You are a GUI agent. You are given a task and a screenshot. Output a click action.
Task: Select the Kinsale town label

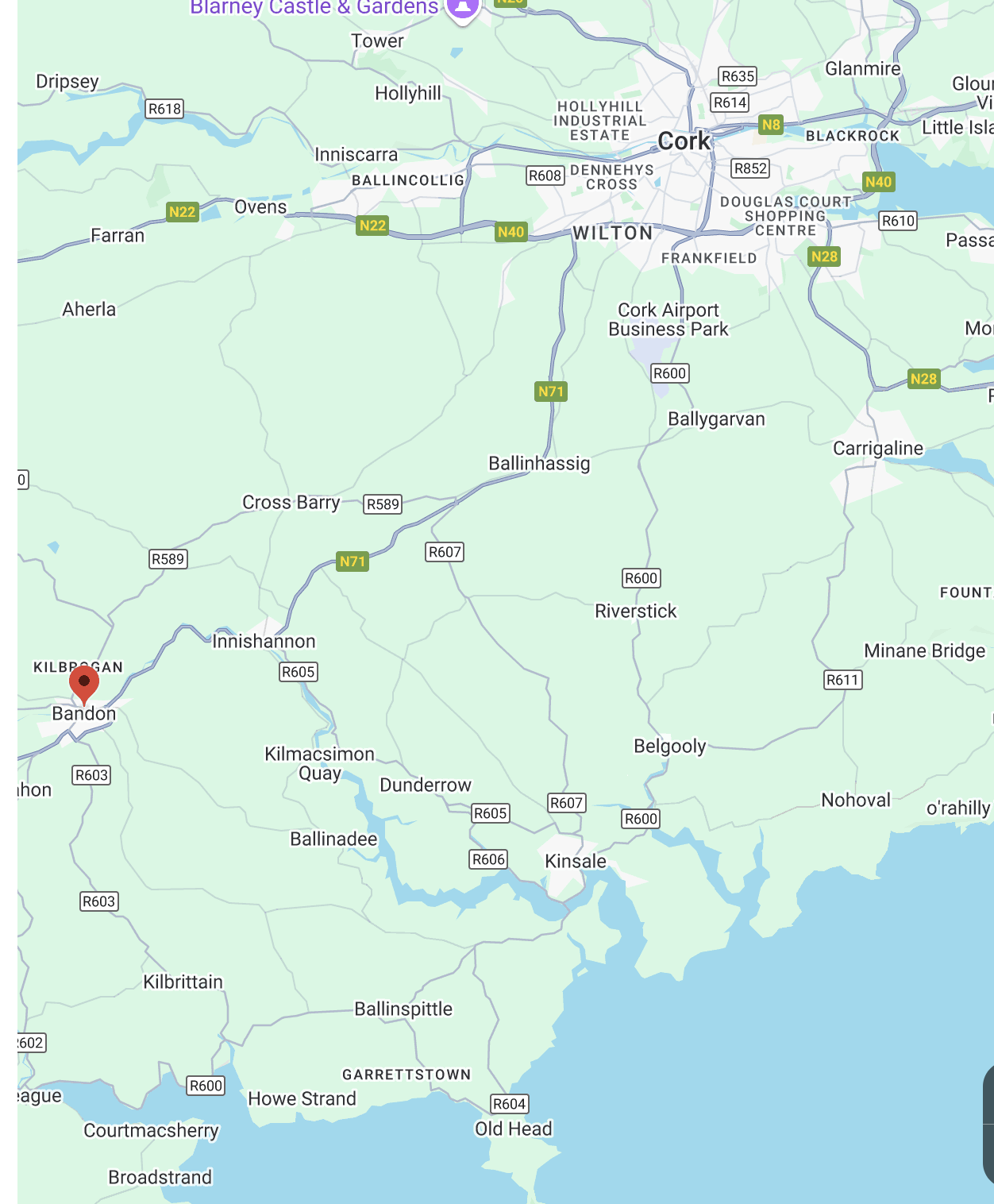tap(576, 861)
